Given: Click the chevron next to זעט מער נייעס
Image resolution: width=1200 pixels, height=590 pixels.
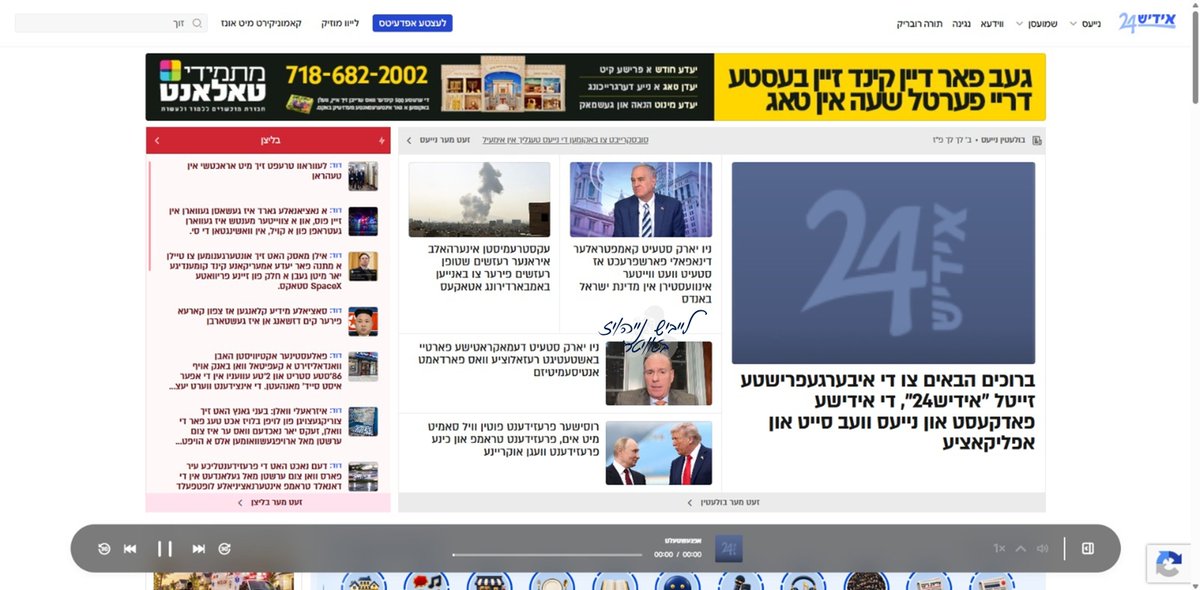Looking at the screenshot, I should [x=409, y=141].
